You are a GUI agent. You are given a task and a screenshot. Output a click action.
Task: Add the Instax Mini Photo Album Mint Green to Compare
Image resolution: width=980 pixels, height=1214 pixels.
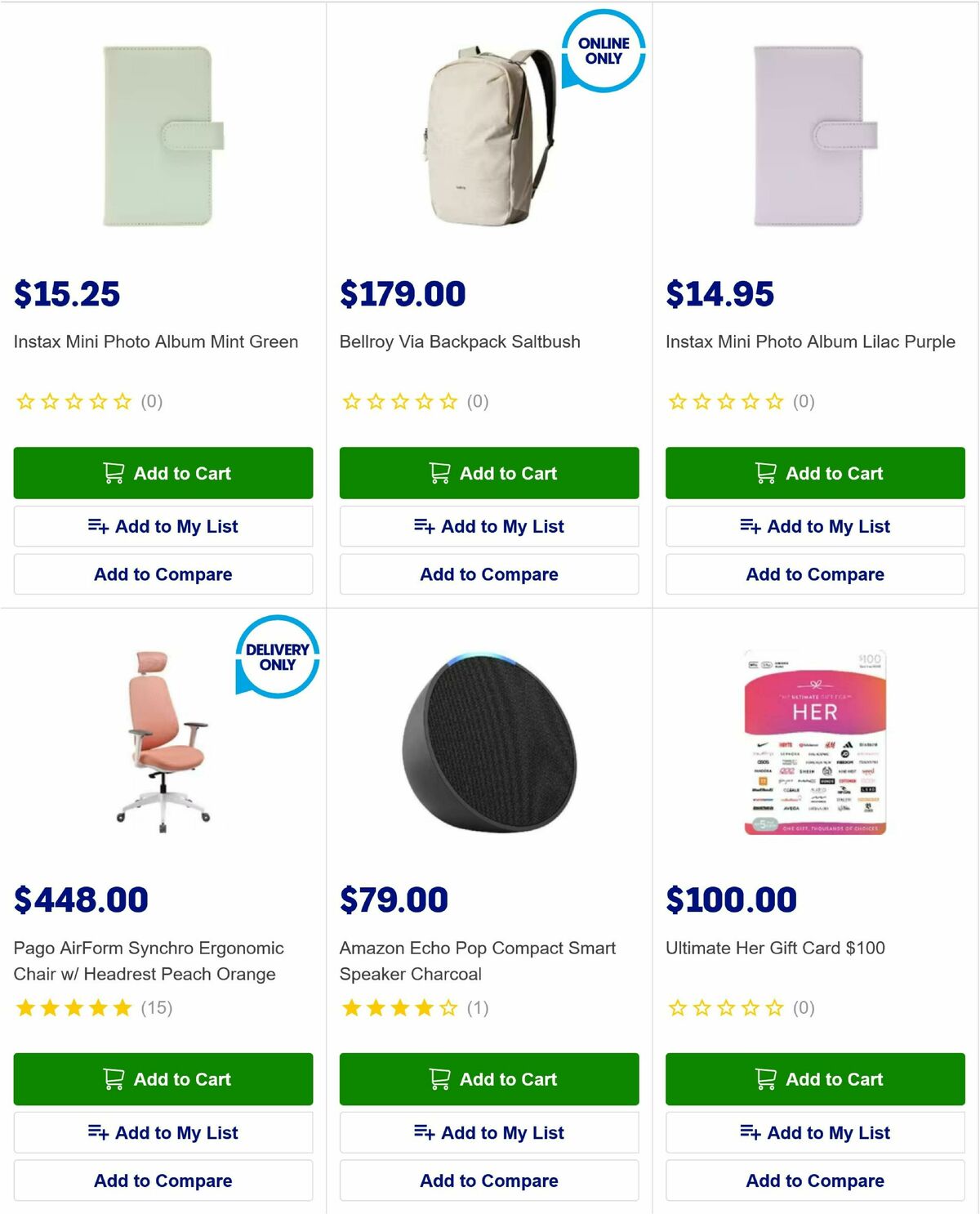(163, 574)
